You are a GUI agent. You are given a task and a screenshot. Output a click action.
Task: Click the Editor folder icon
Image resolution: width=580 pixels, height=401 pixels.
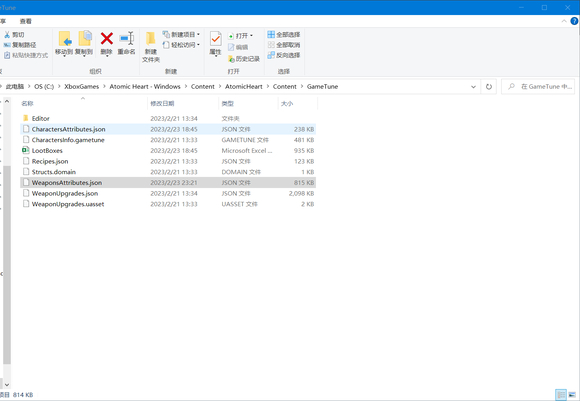pos(26,118)
